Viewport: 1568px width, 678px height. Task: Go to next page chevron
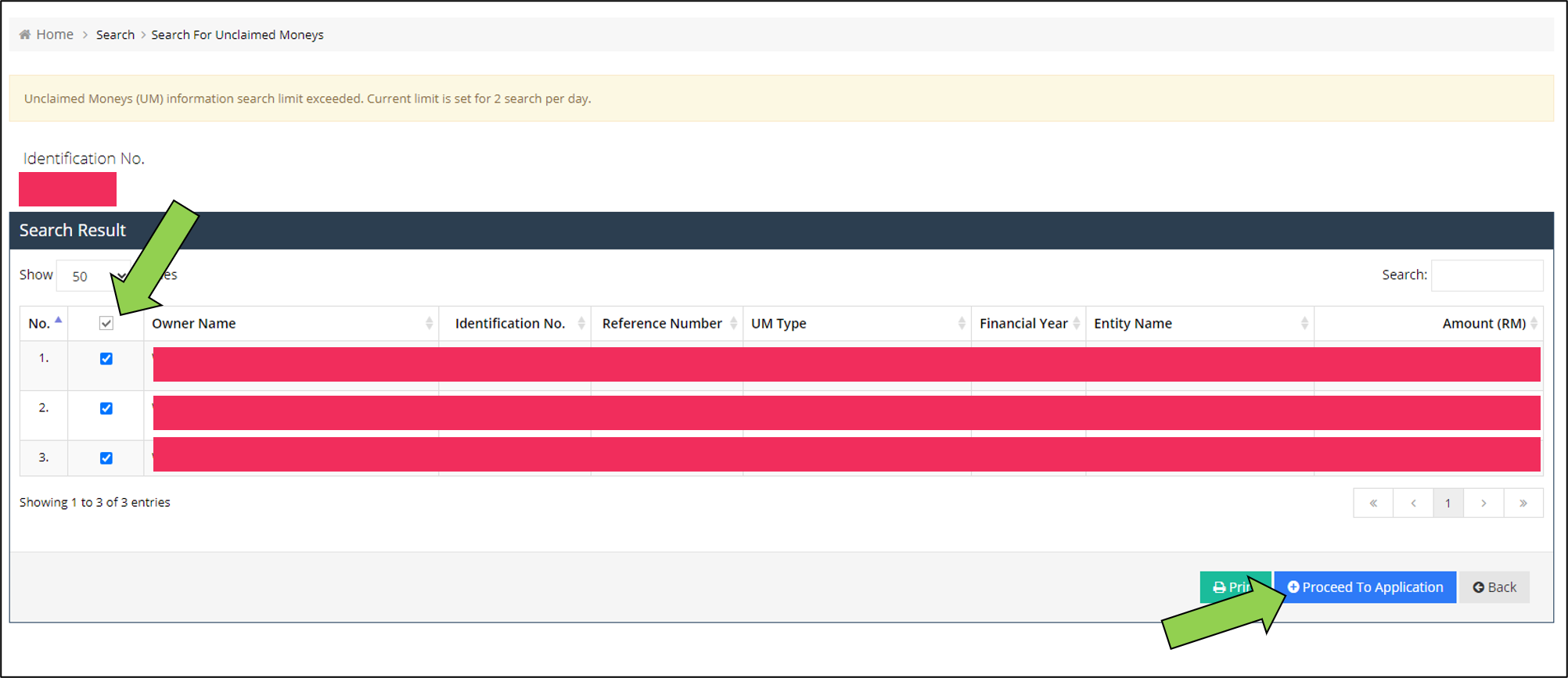pos(1483,503)
